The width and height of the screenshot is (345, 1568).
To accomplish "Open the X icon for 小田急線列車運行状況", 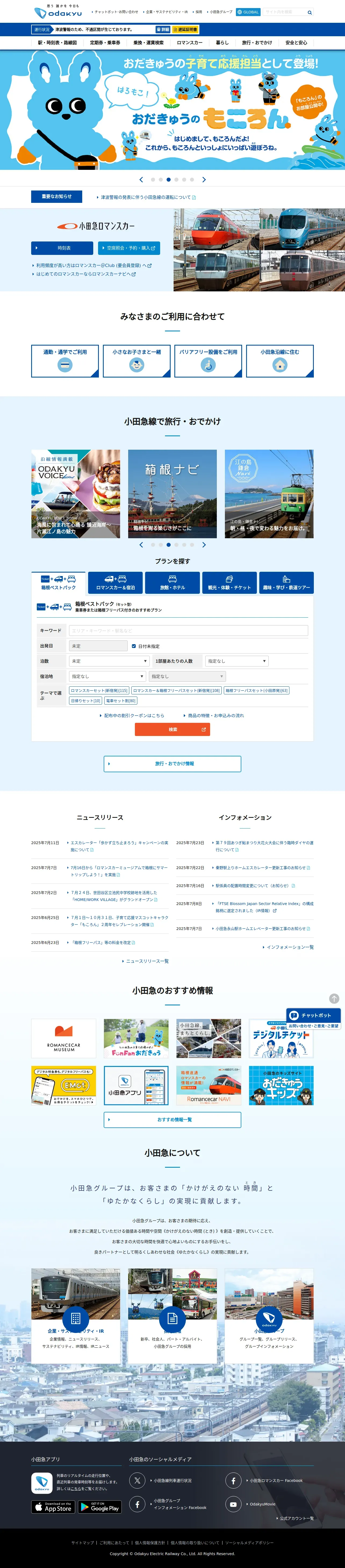I will click(137, 1480).
